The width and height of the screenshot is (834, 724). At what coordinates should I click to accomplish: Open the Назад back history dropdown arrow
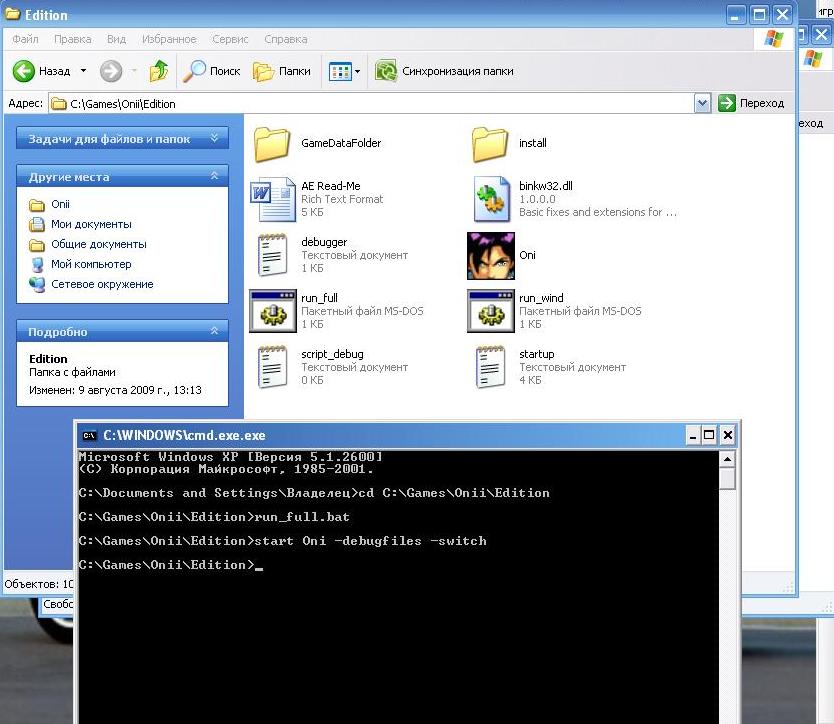[83, 71]
